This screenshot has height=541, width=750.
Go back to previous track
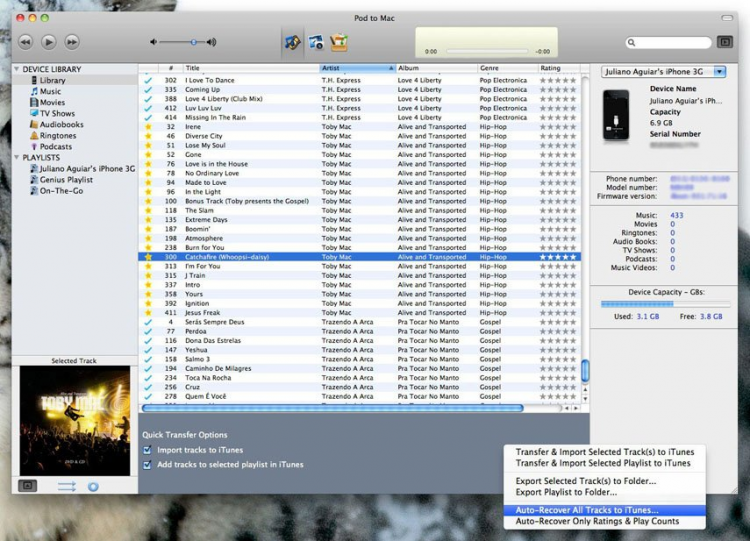(25, 42)
